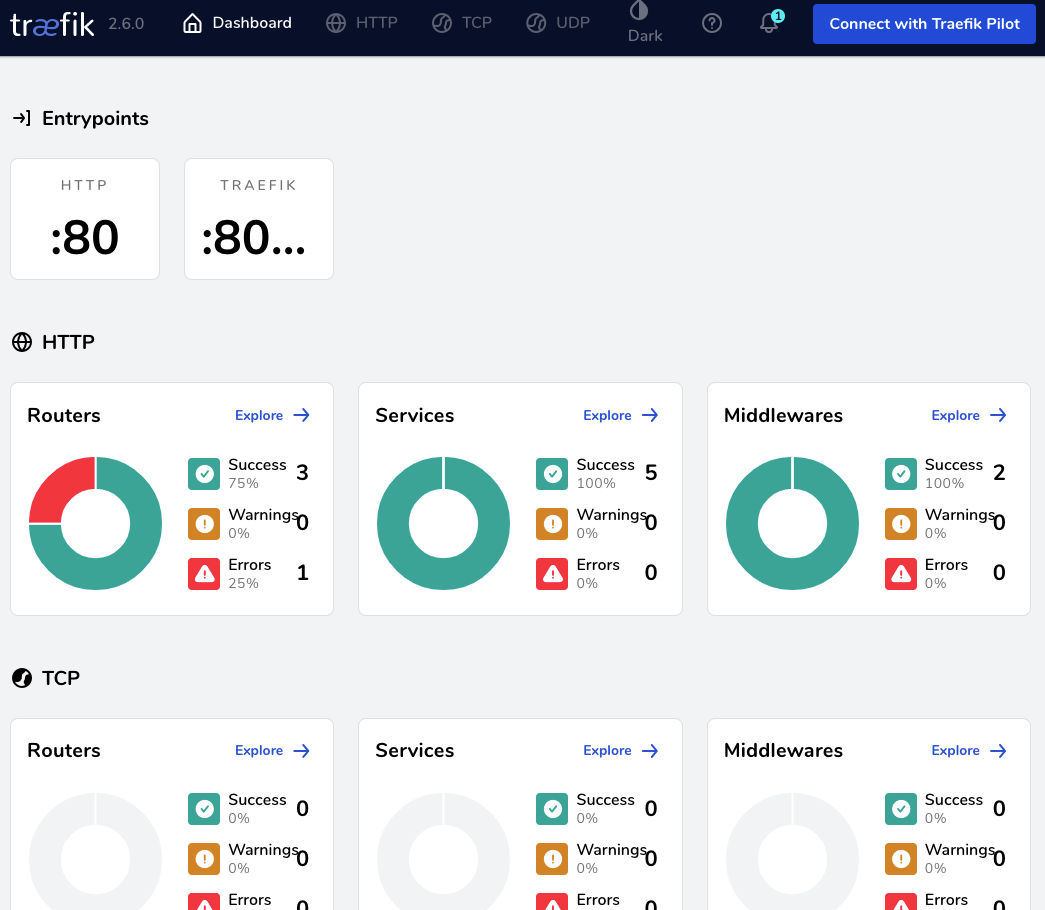
Task: Explore HTTP Middlewares
Action: pyautogui.click(x=968, y=415)
